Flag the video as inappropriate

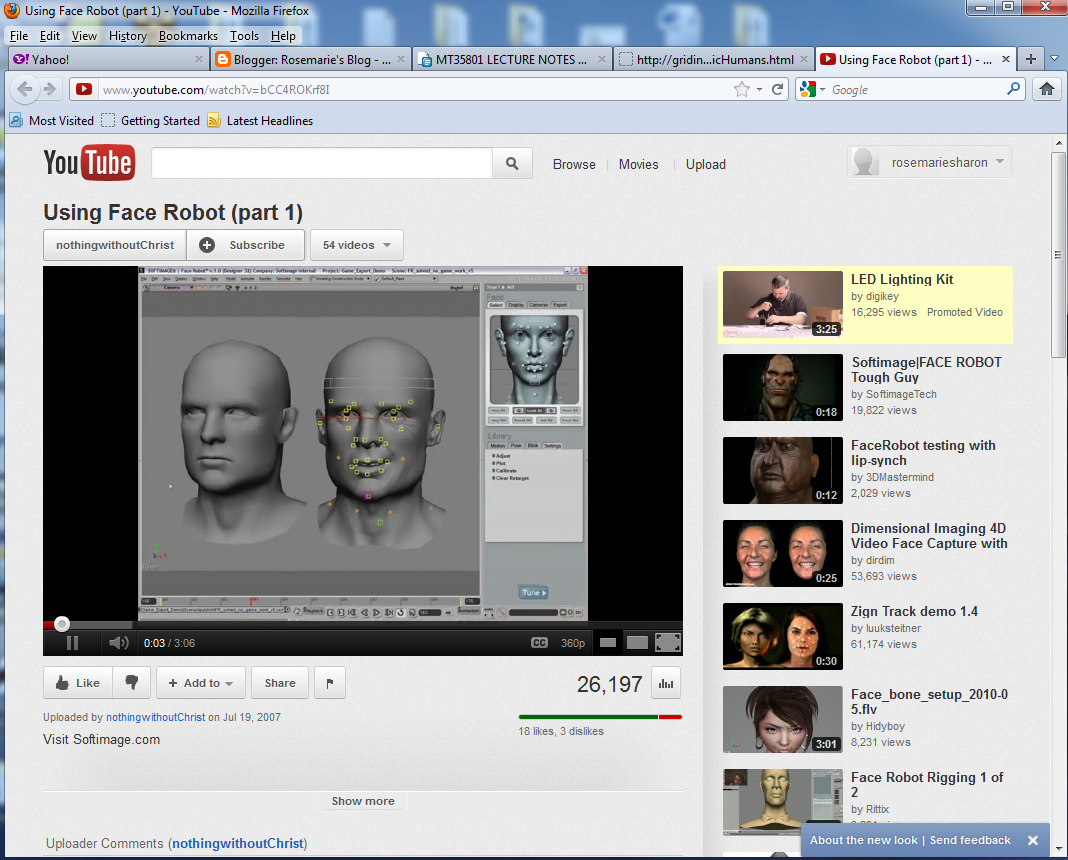pyautogui.click(x=330, y=683)
